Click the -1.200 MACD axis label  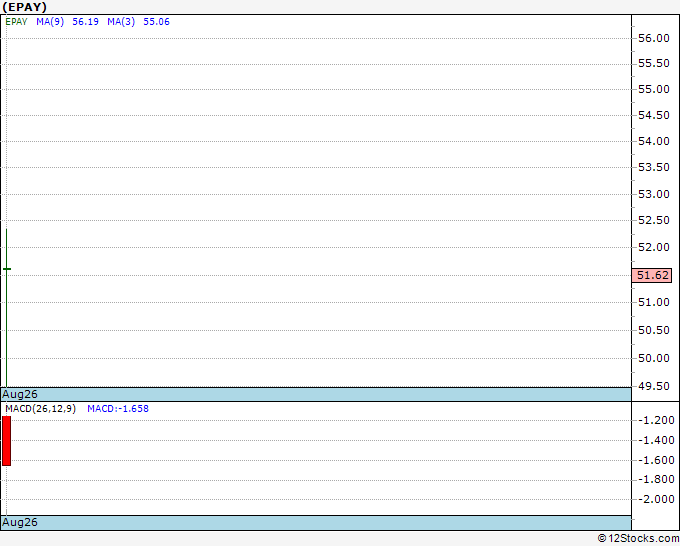coord(656,420)
